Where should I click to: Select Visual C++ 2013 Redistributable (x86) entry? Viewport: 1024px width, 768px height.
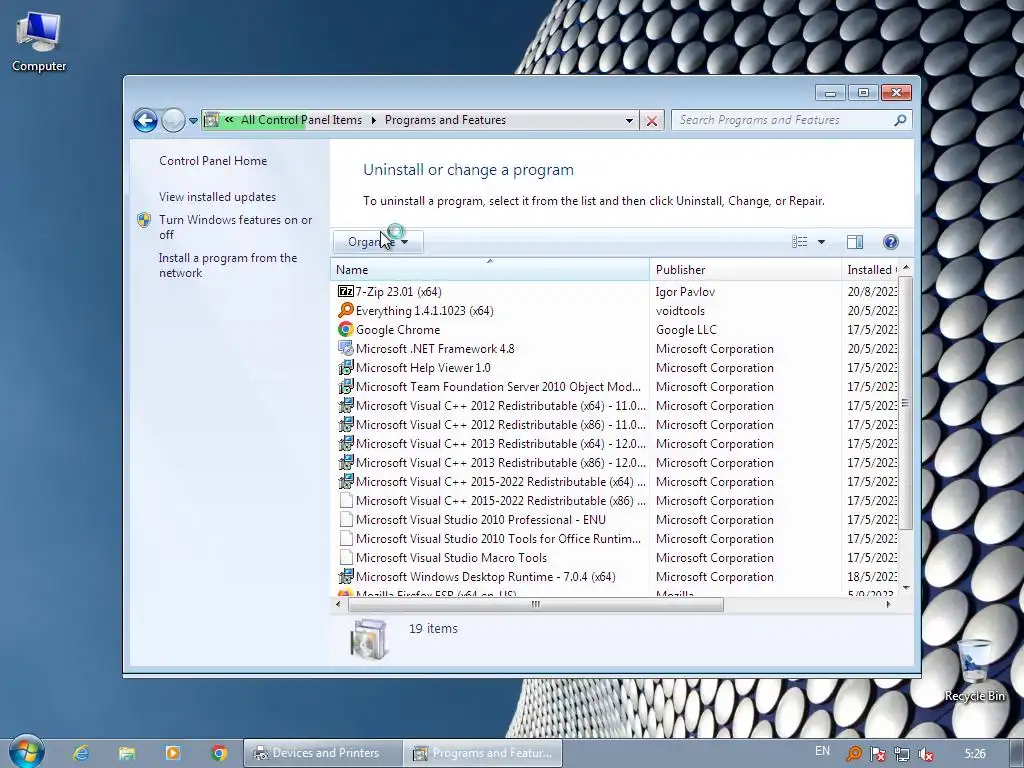pos(501,462)
